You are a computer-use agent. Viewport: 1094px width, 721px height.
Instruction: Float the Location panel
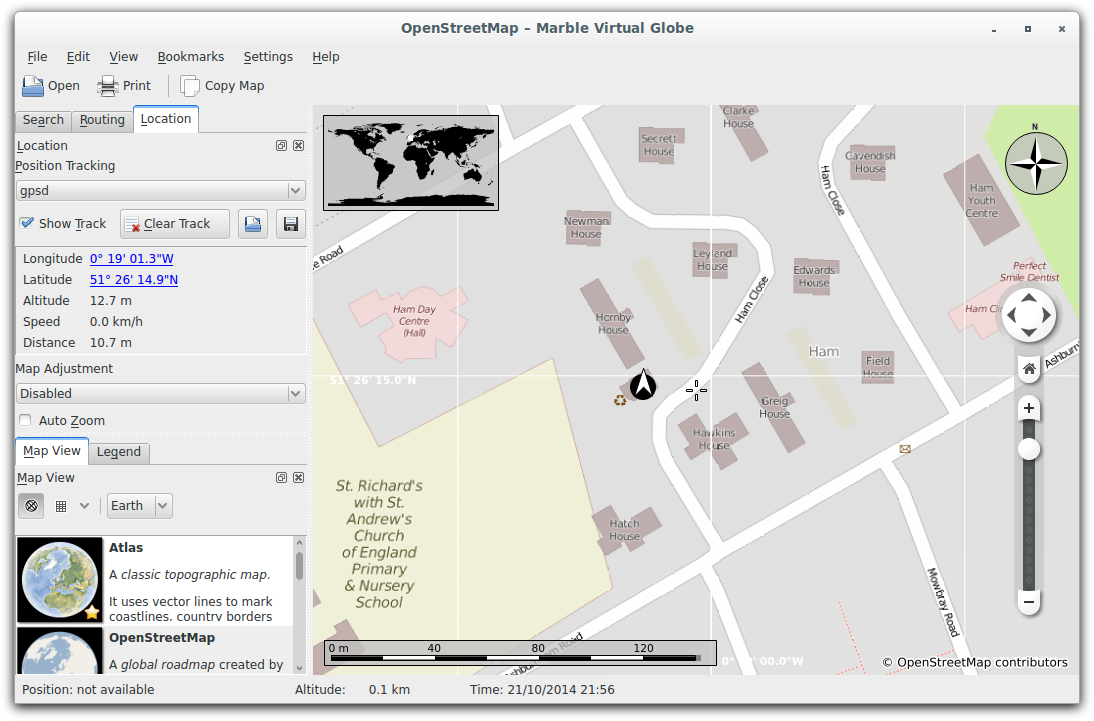(281, 146)
